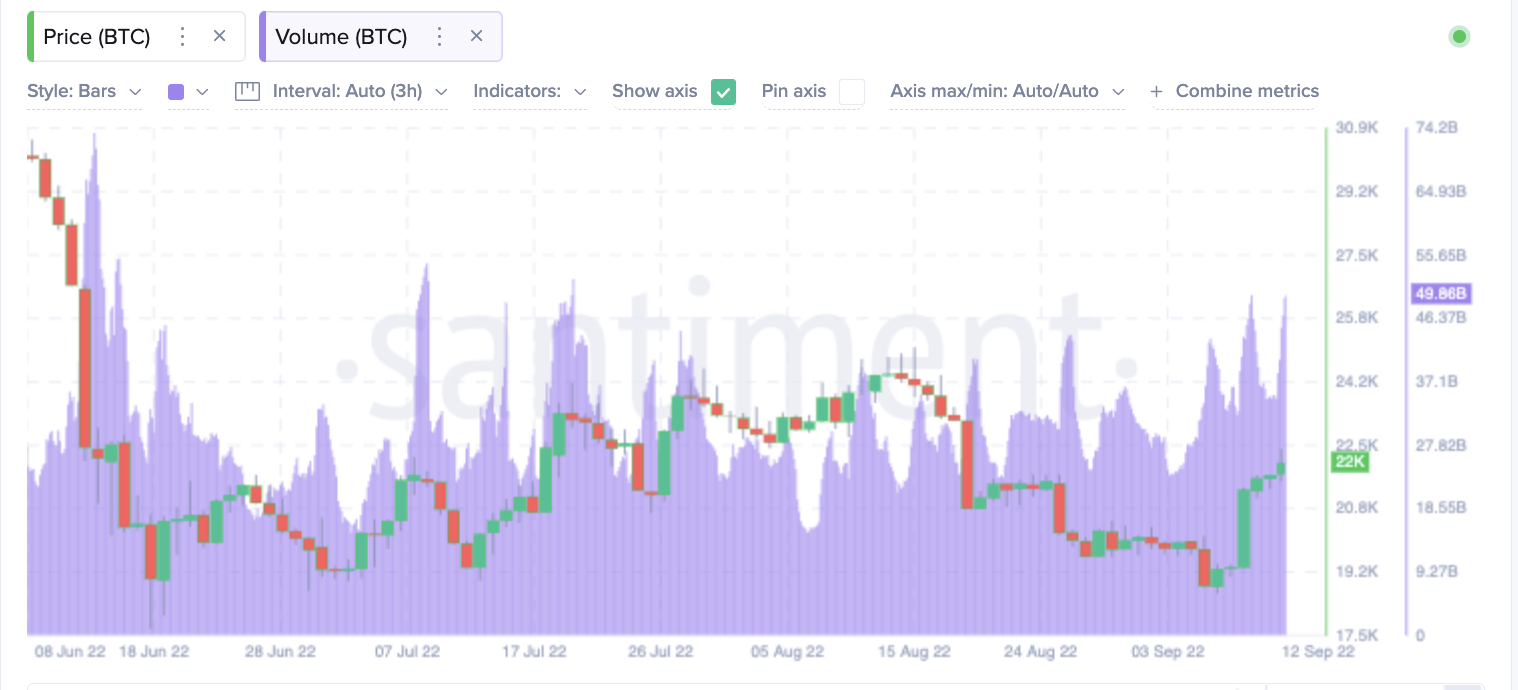The width and height of the screenshot is (1518, 690).
Task: Open Axis max/min: Auto/Auto dropdown
Action: (1006, 91)
